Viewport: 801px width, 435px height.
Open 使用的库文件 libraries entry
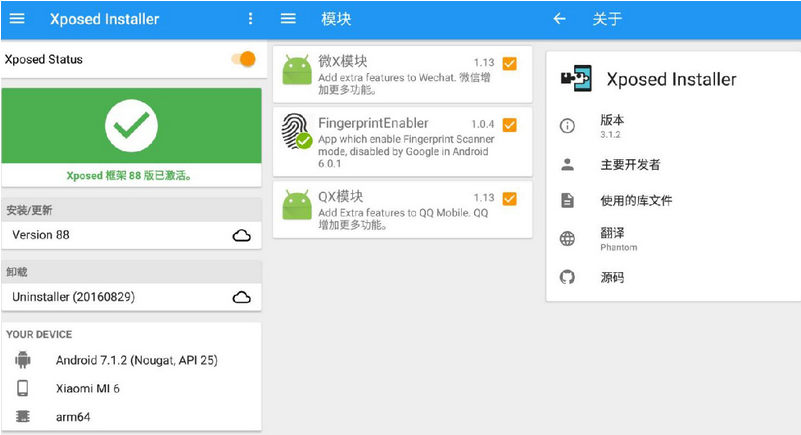tap(673, 200)
